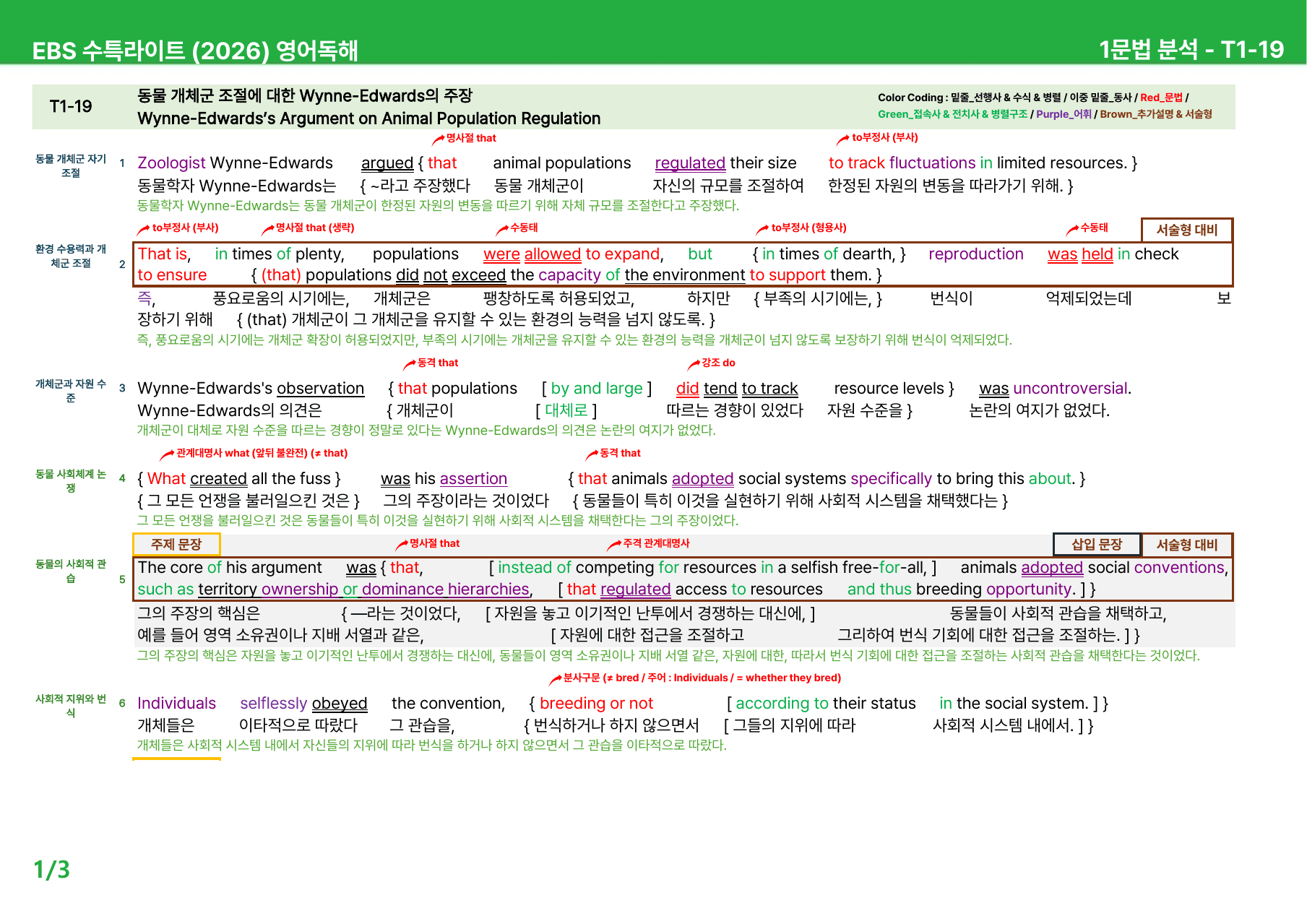The width and height of the screenshot is (1307, 924).
Task: Click the 서술형 대비 tag above sentence 5
Action: [1187, 545]
